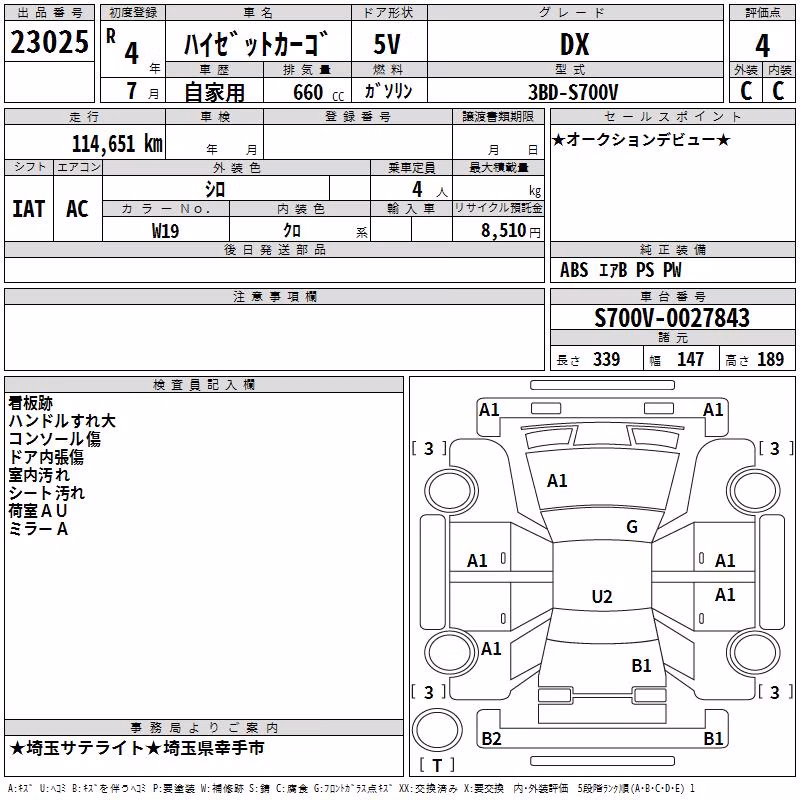This screenshot has height=800, width=800.
Task: Select the note シート汚れ
Action: point(46,493)
